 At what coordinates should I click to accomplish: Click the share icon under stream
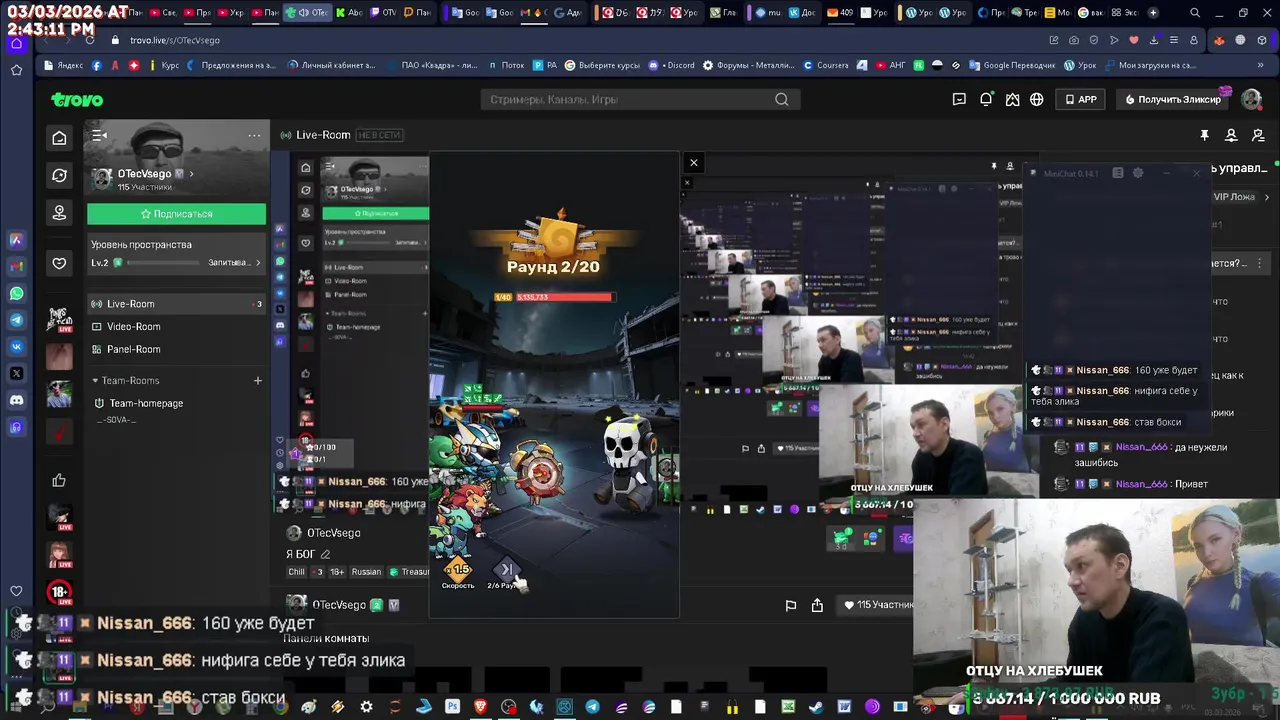point(817,605)
